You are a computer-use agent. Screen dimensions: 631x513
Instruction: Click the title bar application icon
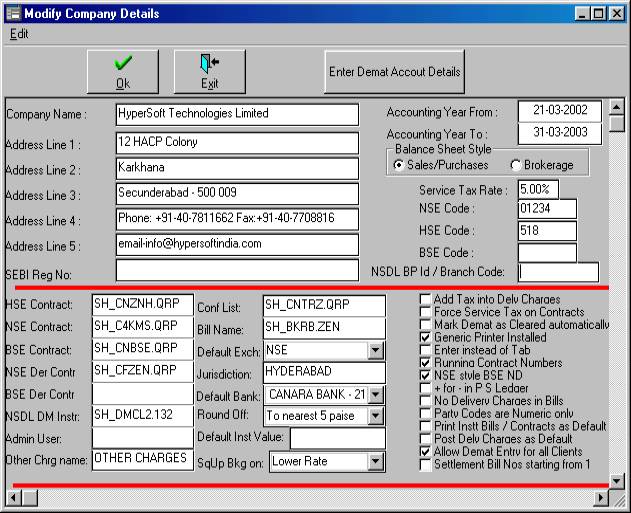pyautogui.click(x=12, y=14)
